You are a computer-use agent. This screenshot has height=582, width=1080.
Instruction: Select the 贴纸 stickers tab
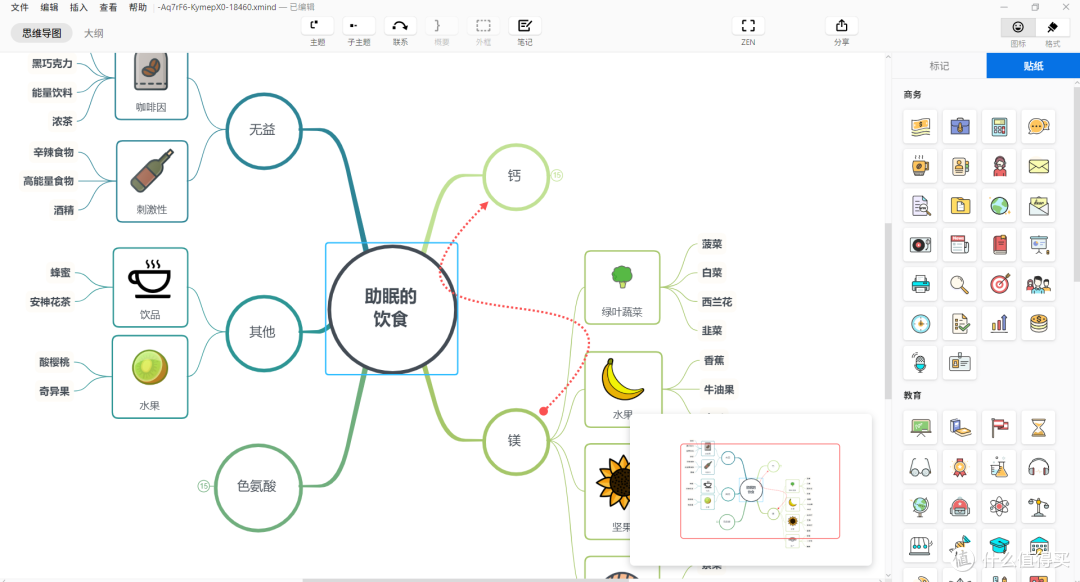click(1033, 66)
